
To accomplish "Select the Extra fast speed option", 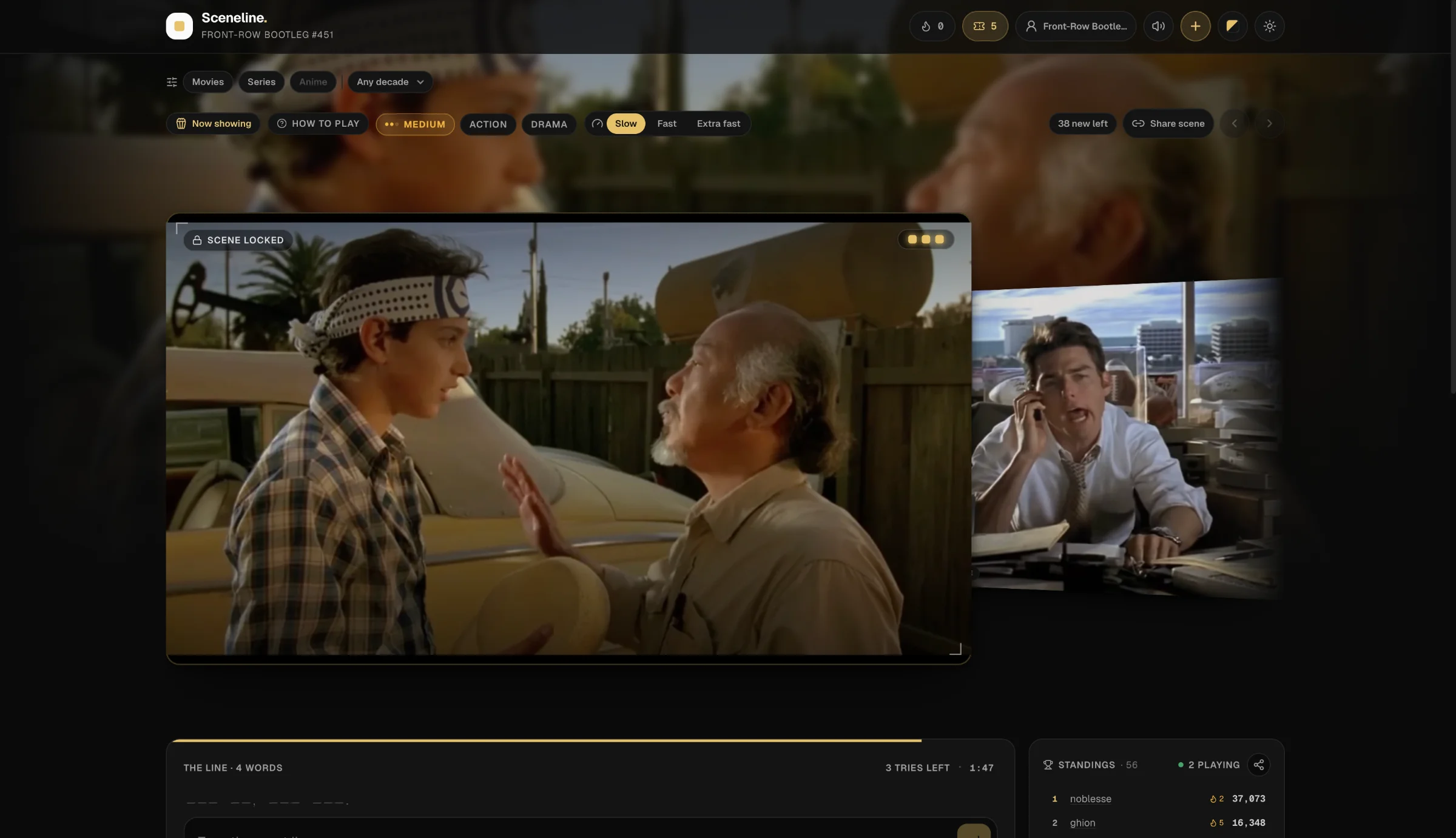I will [x=718, y=124].
